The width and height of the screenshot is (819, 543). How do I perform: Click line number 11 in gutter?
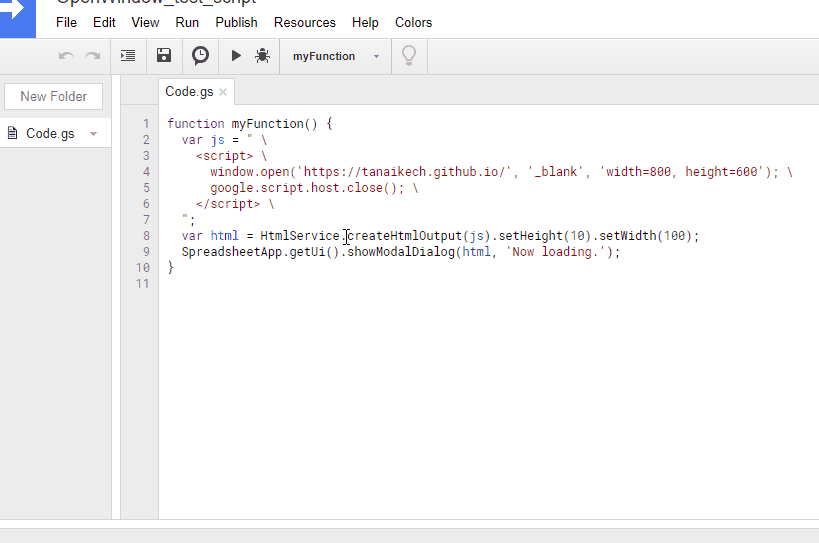click(143, 284)
